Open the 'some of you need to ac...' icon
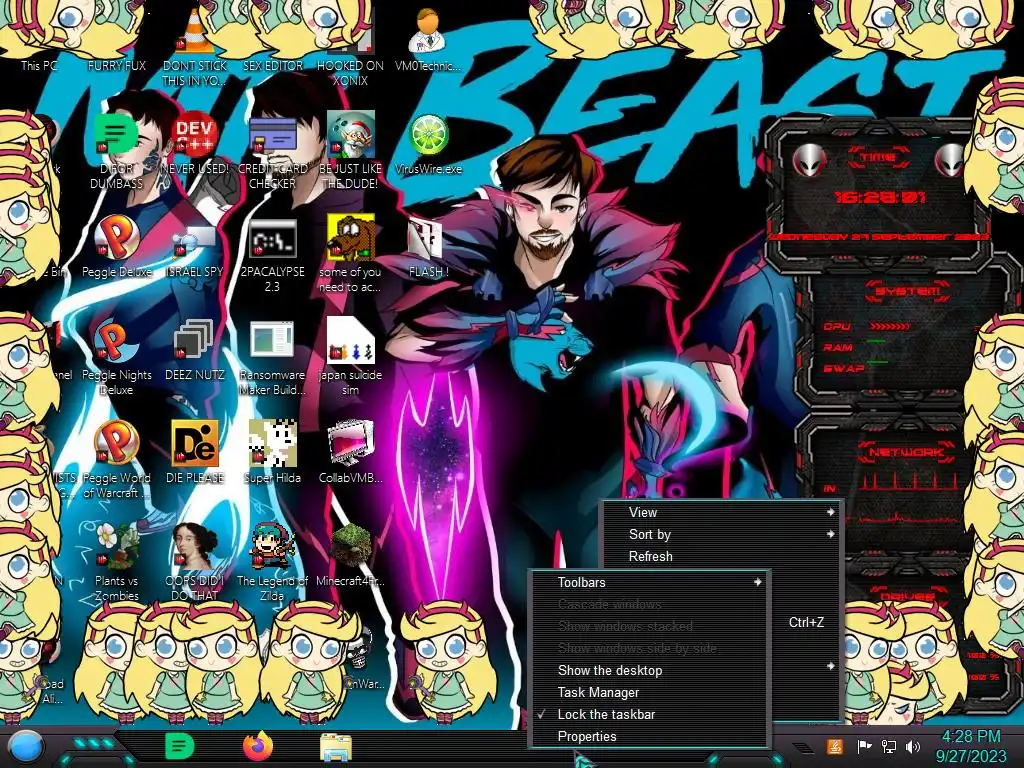 (350, 252)
